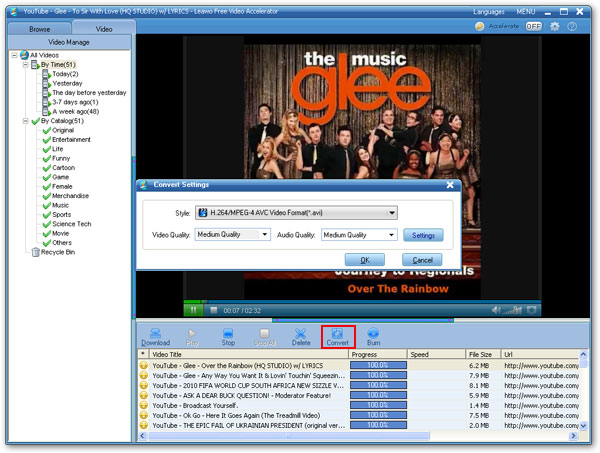Select Glee Any Way You Want It row
Screen dimensions: 600x453
[358, 375]
